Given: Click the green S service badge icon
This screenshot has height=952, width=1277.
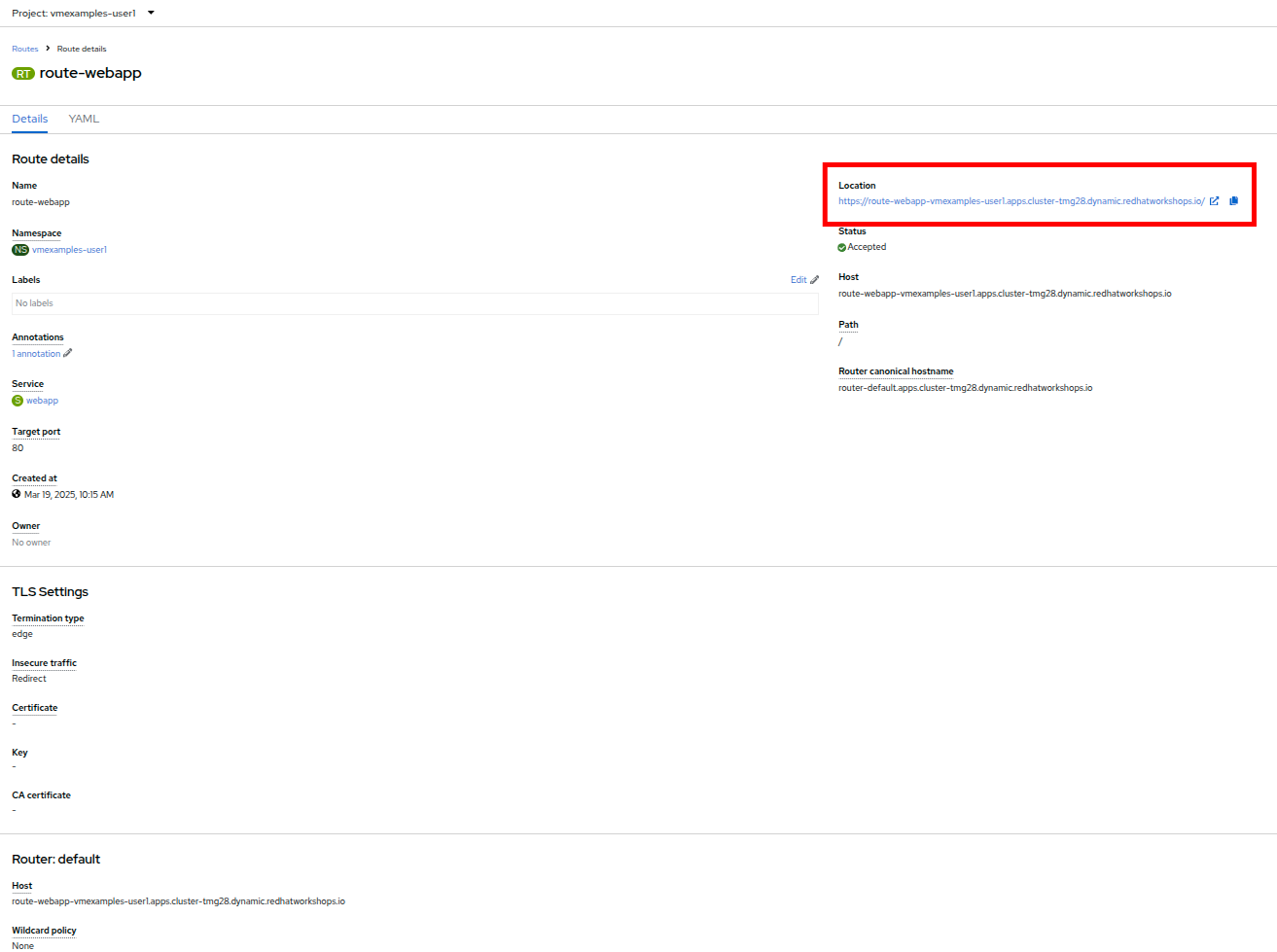Looking at the screenshot, I should (18, 401).
